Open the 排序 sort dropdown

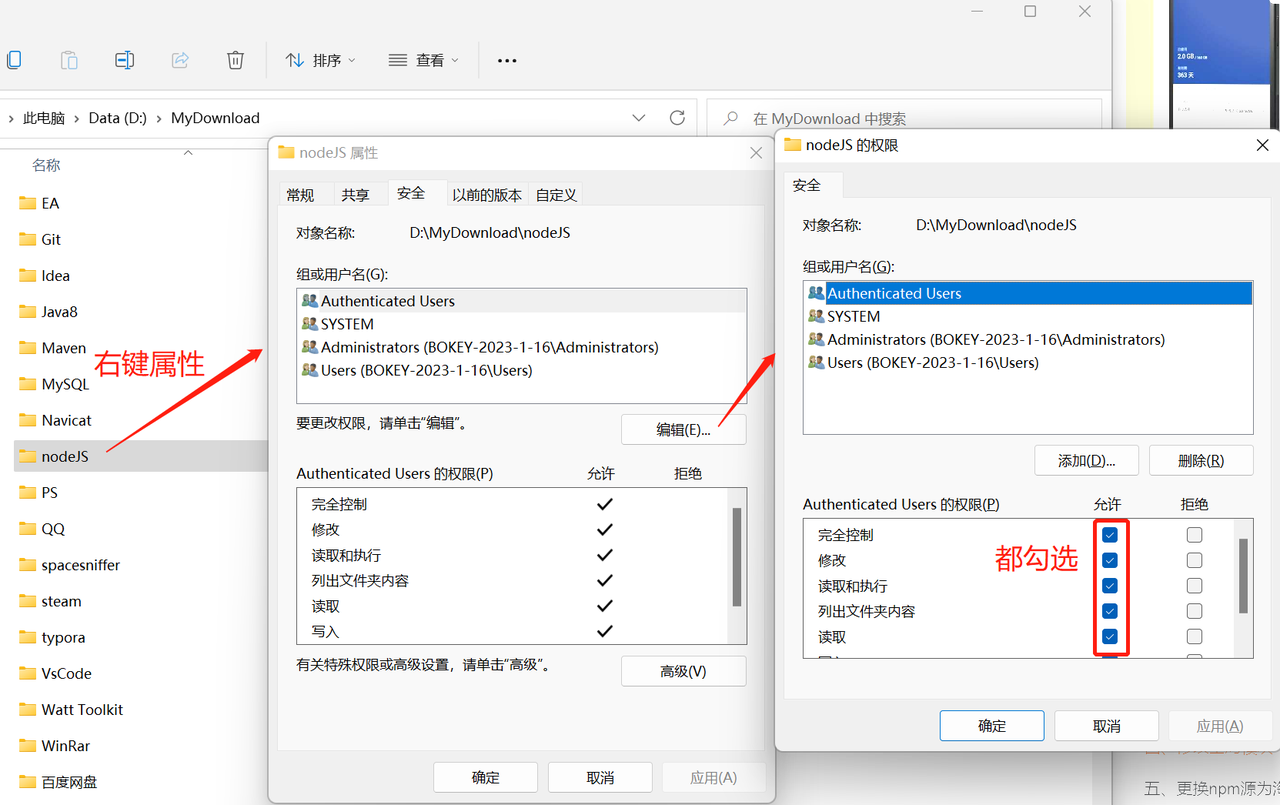point(320,60)
